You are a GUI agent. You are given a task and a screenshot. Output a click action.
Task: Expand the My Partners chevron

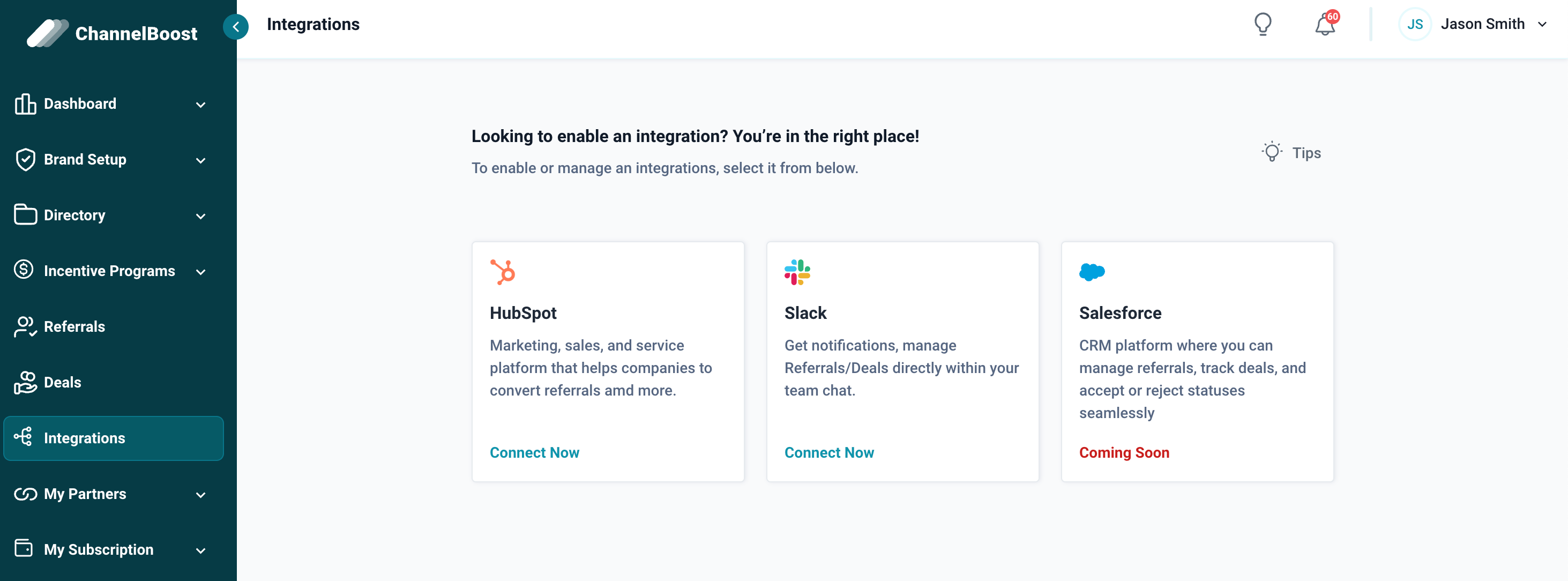coord(200,495)
